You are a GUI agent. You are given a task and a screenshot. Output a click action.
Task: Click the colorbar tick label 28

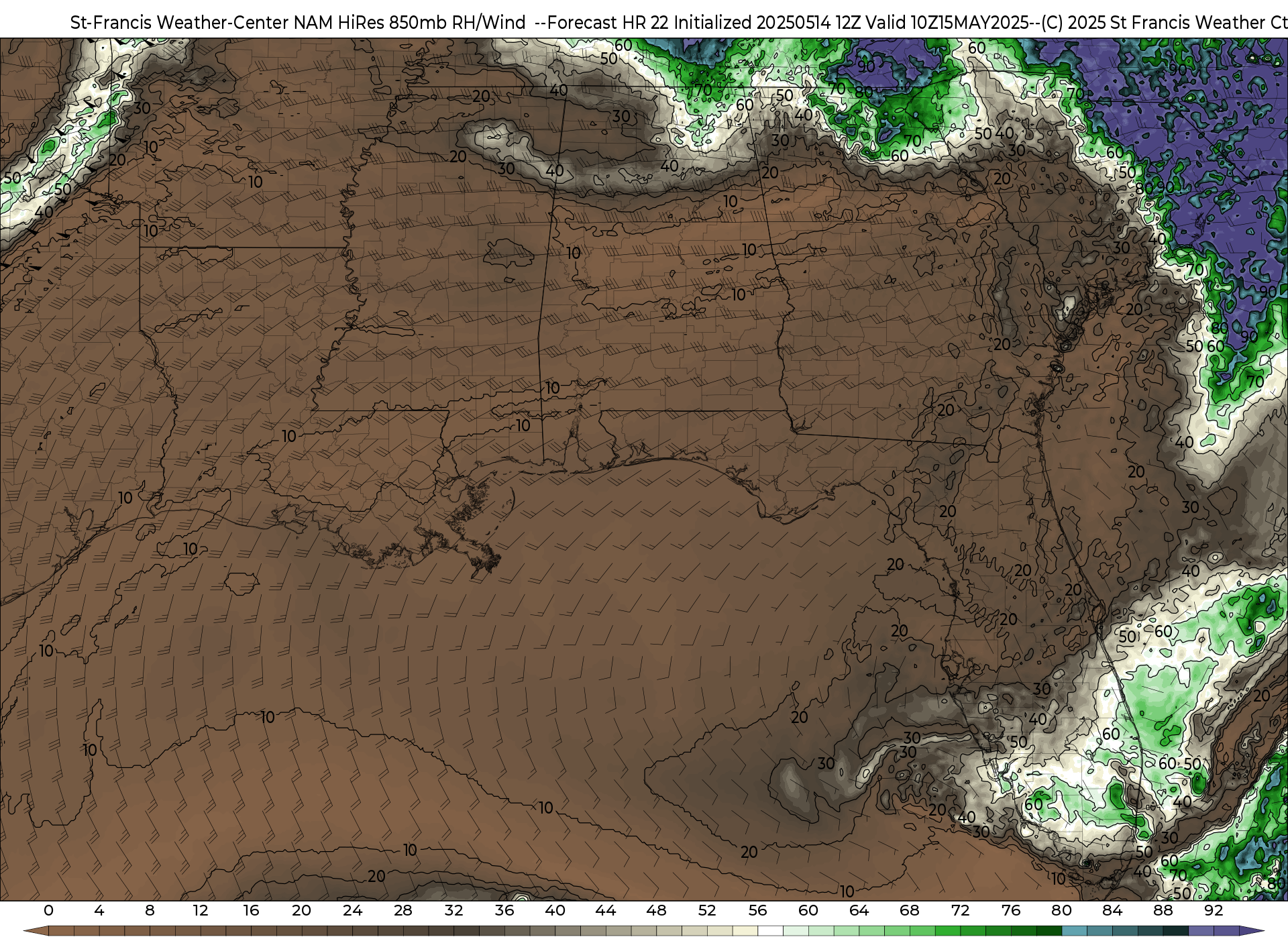[403, 910]
